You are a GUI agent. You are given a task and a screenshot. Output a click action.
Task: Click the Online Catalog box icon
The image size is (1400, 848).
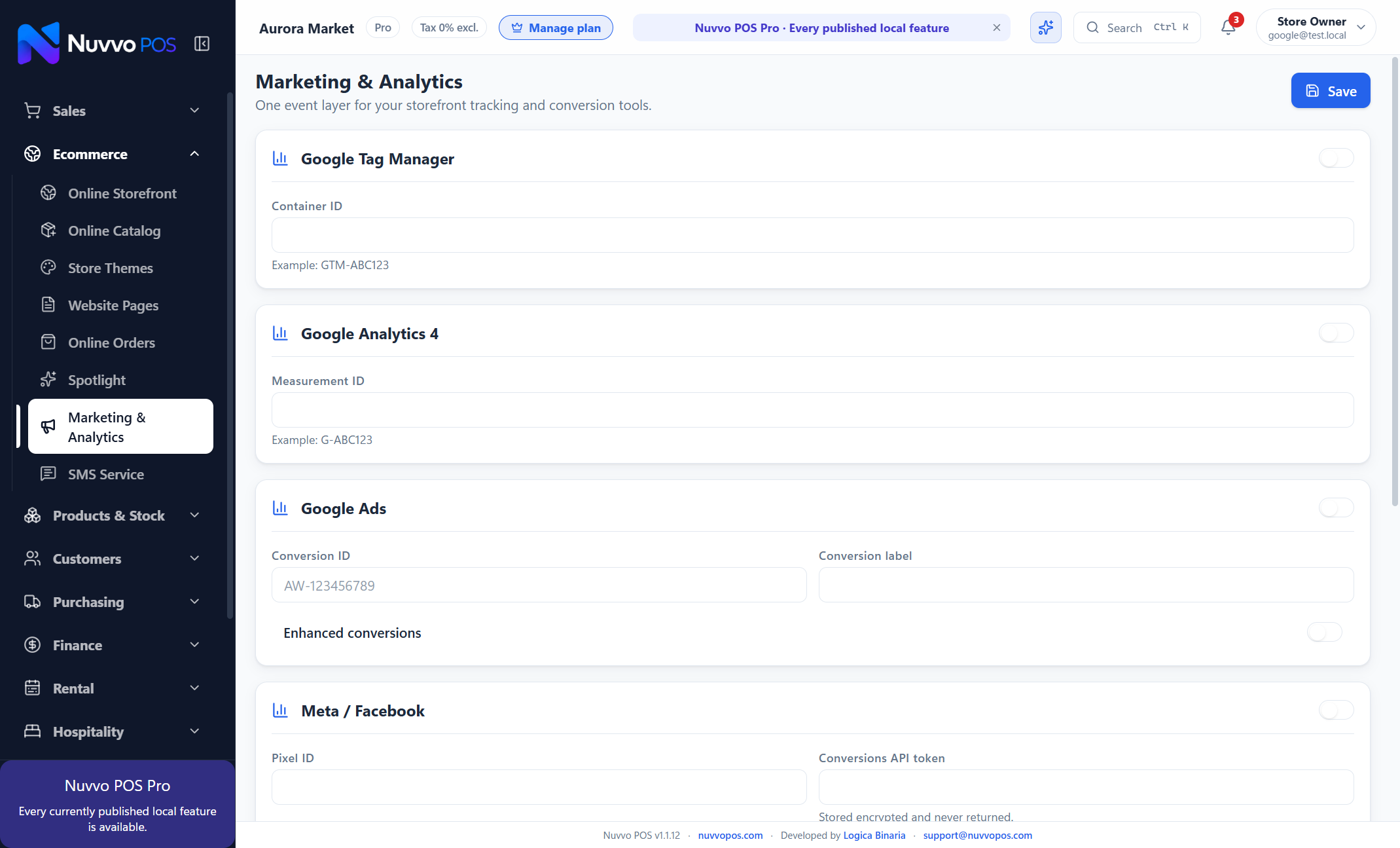coord(48,230)
